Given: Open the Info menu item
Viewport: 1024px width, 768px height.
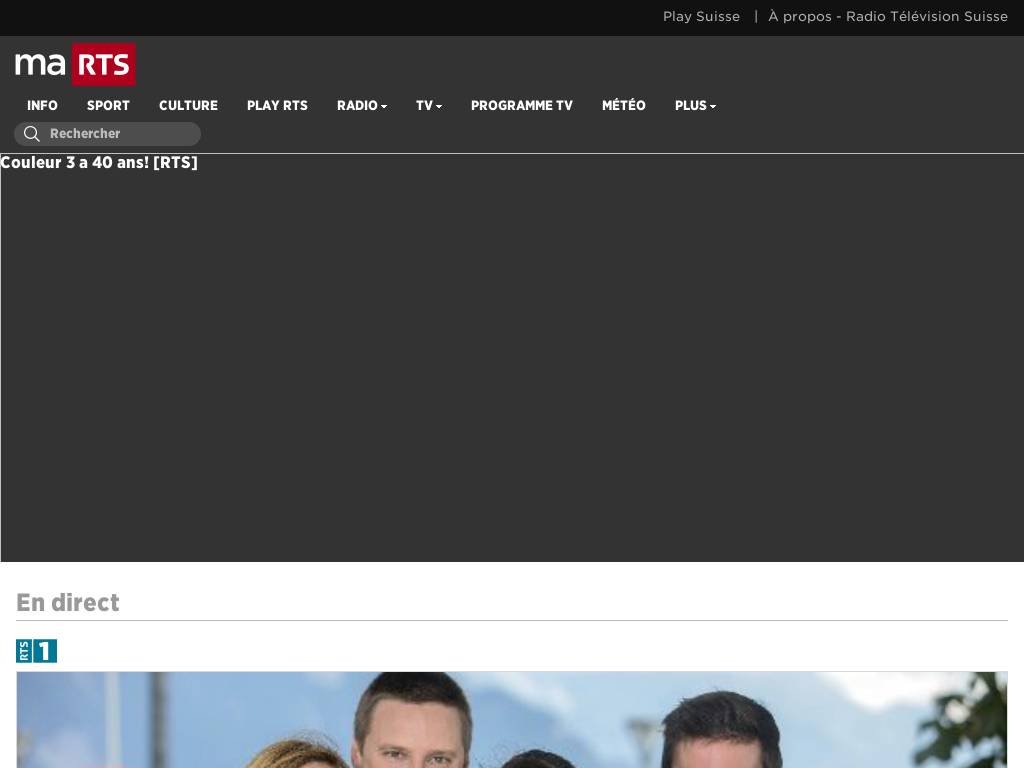Looking at the screenshot, I should pos(42,106).
